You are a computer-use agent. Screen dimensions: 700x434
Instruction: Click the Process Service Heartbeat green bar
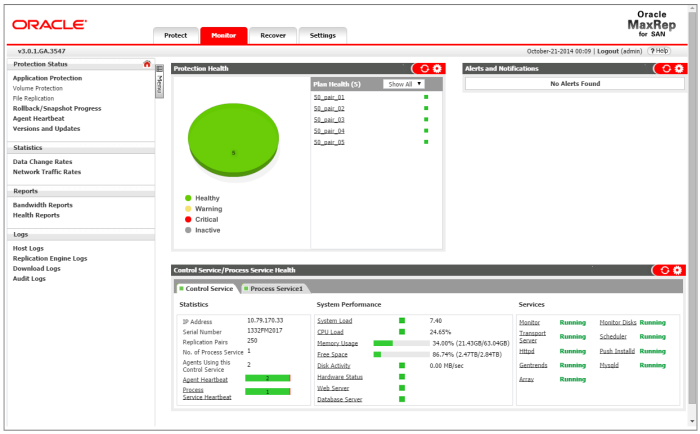click(268, 392)
